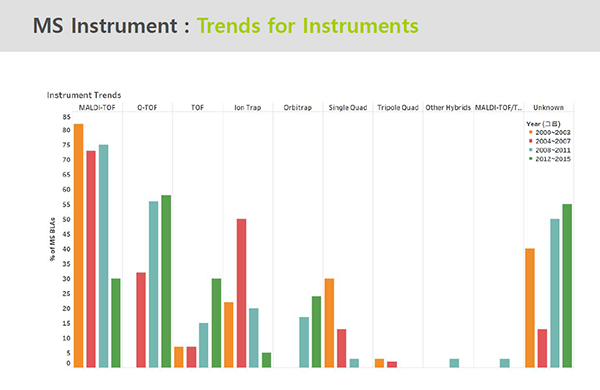The image size is (600, 390).
Task: Click the teal Other Hybrids bar
Action: click(x=454, y=363)
